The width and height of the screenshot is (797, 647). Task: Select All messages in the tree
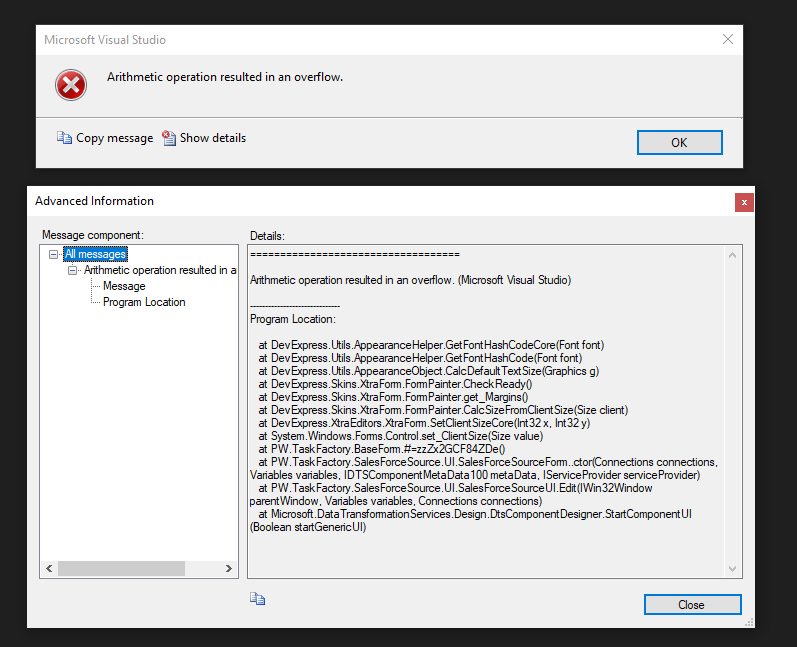(x=96, y=254)
